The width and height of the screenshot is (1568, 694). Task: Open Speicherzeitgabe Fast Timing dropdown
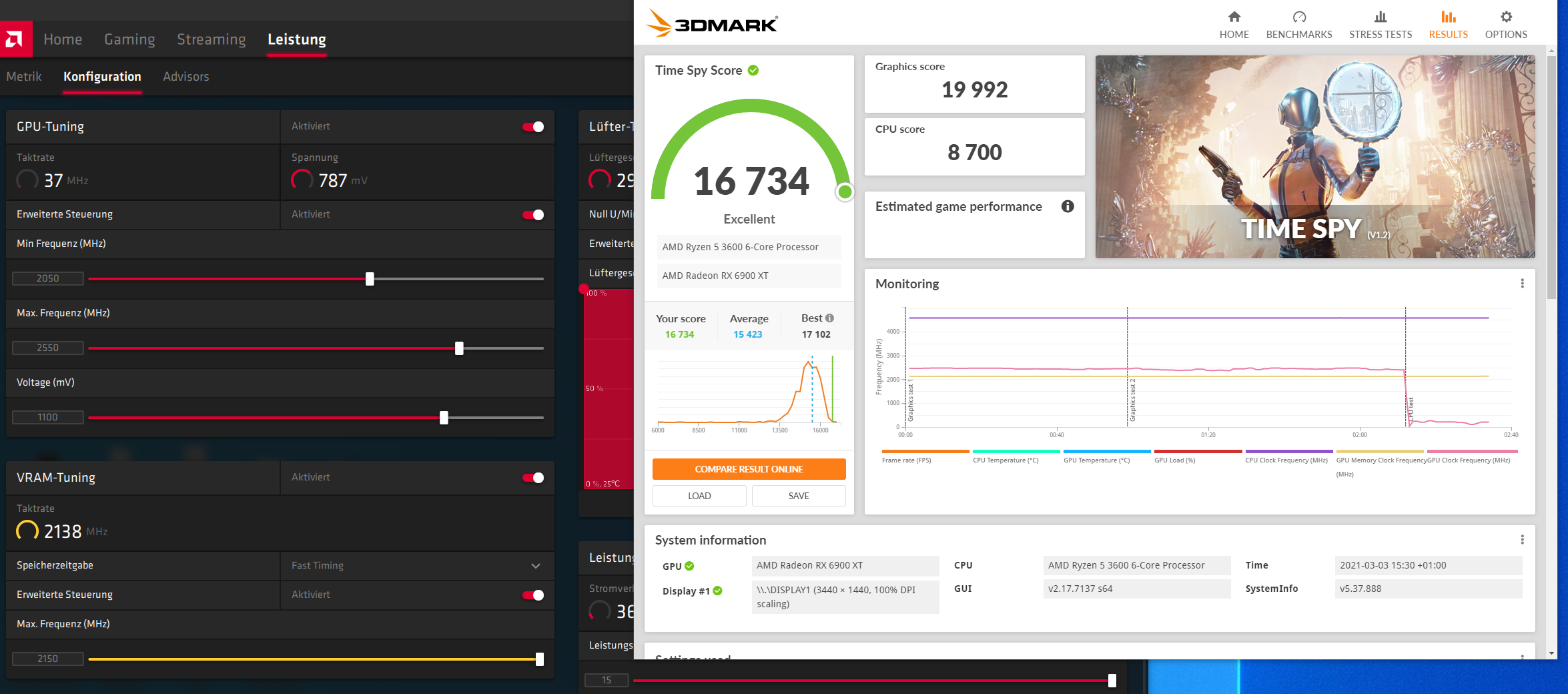coord(417,566)
